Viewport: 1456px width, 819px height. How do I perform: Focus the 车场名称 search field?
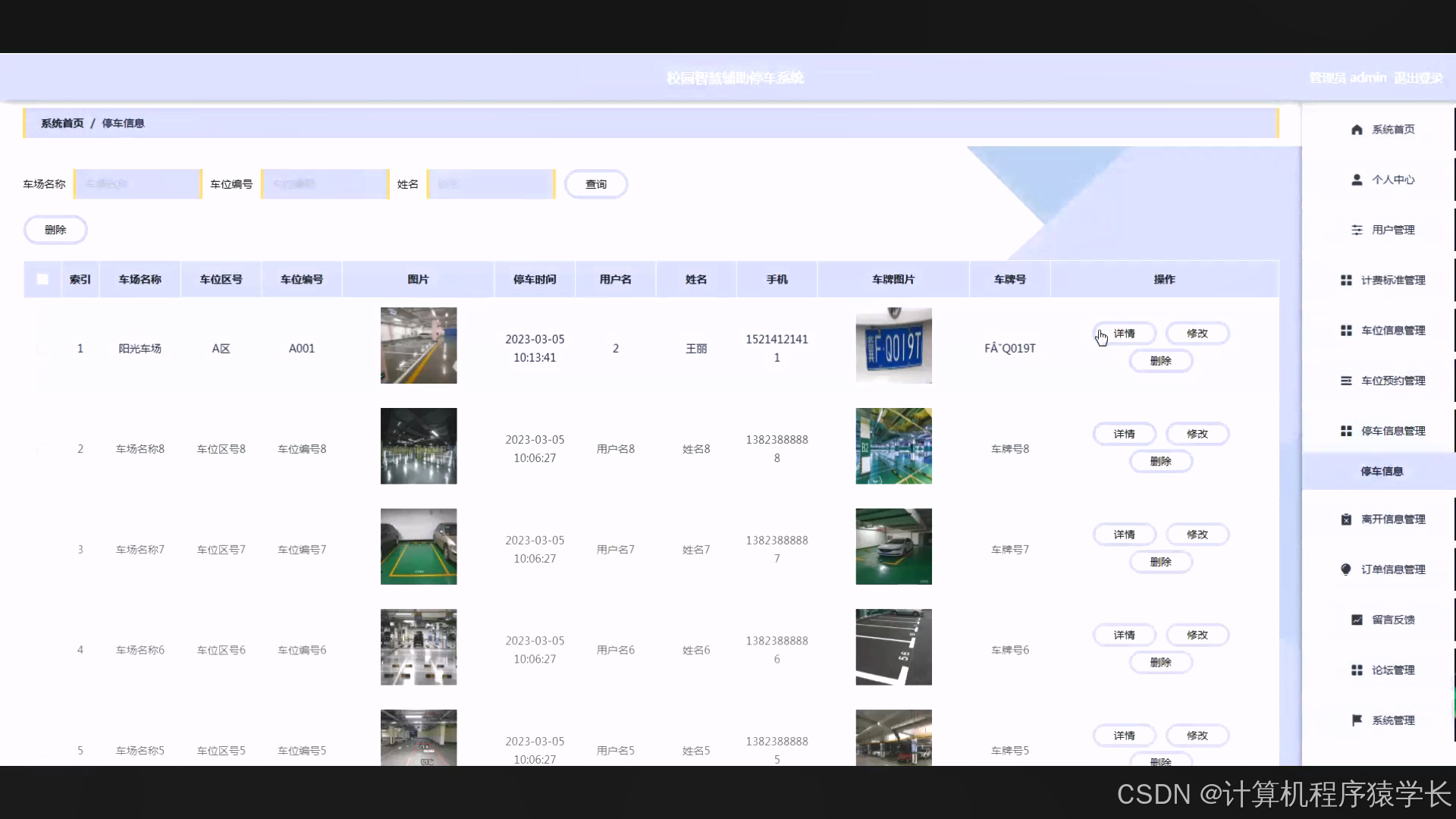[x=138, y=184]
